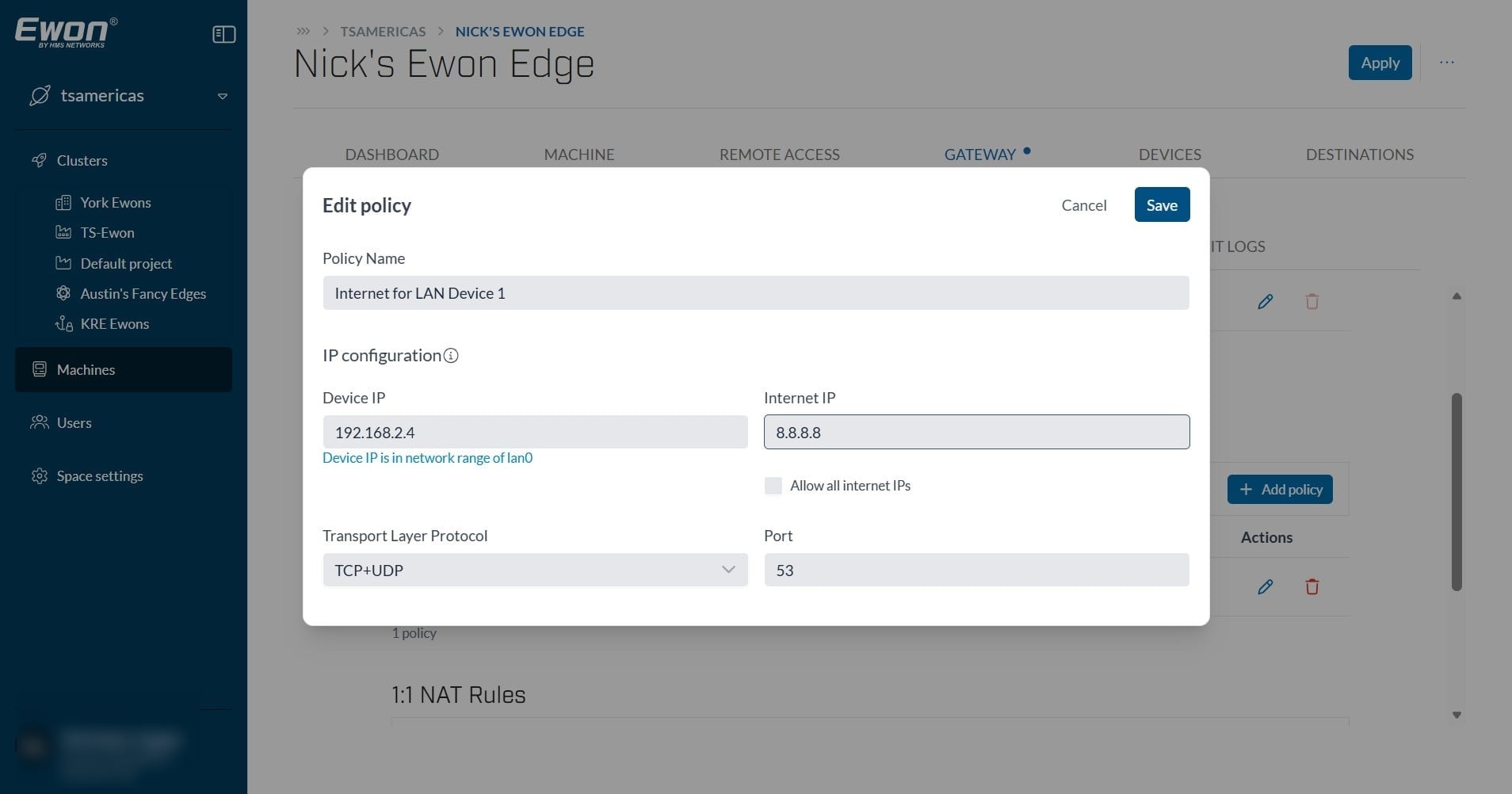Switch to the DEVICES tab
The height and width of the screenshot is (794, 1512).
point(1170,155)
